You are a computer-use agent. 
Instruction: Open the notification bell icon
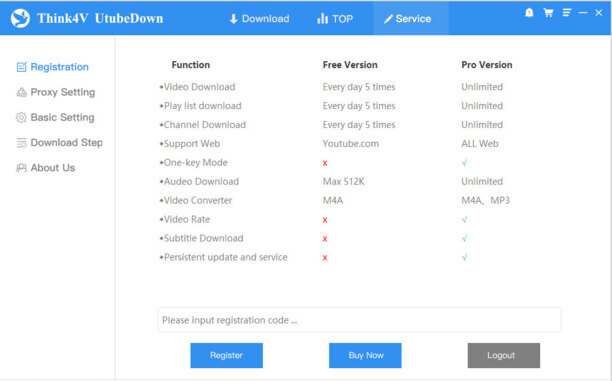tap(529, 13)
